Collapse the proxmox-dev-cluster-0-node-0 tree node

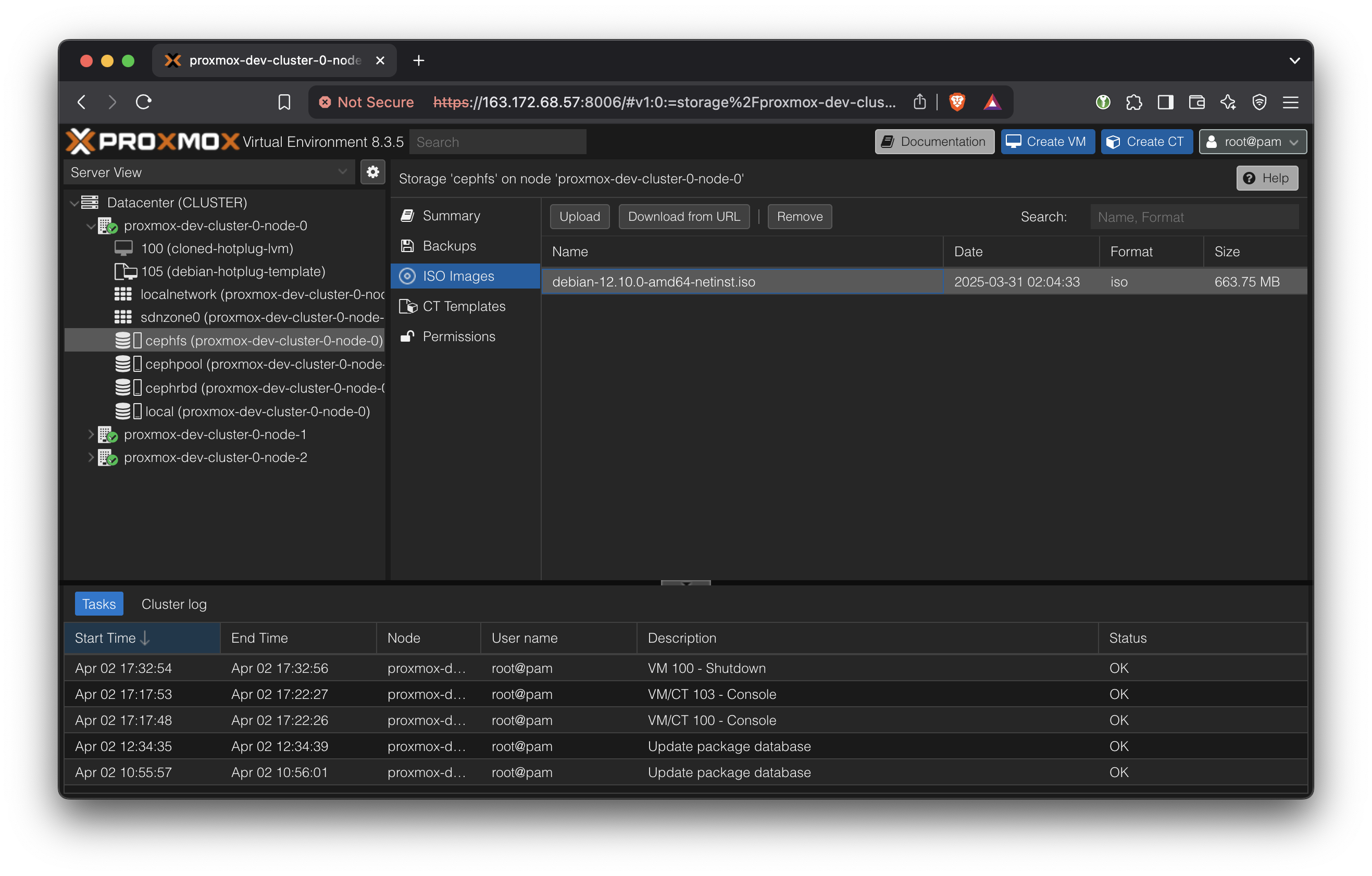coord(91,226)
